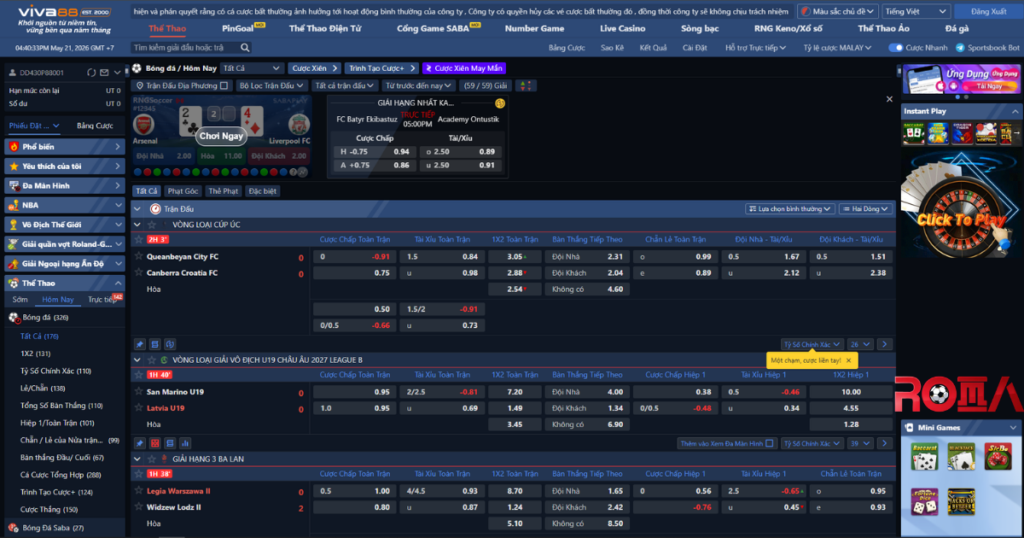Screen dimensions: 1024x538
Task: Open the Fortune Dice mini game
Action: [x=924, y=502]
